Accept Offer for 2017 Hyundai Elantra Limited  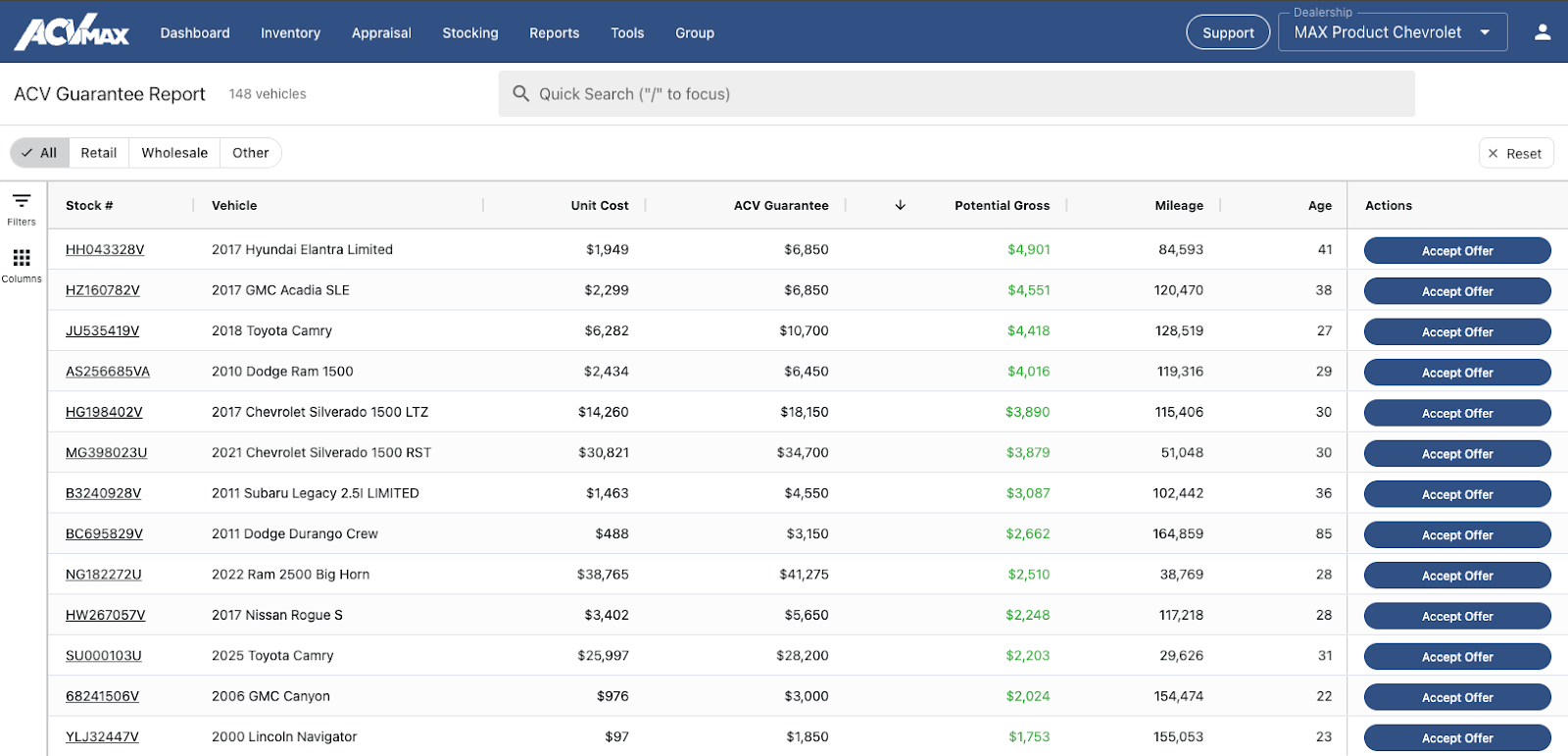click(1457, 251)
